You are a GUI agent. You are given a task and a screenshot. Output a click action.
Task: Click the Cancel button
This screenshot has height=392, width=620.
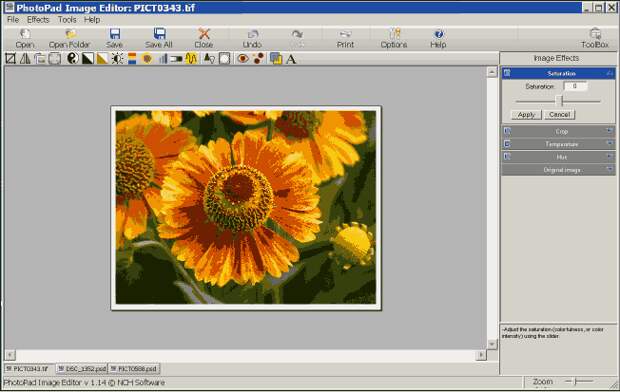click(x=559, y=114)
